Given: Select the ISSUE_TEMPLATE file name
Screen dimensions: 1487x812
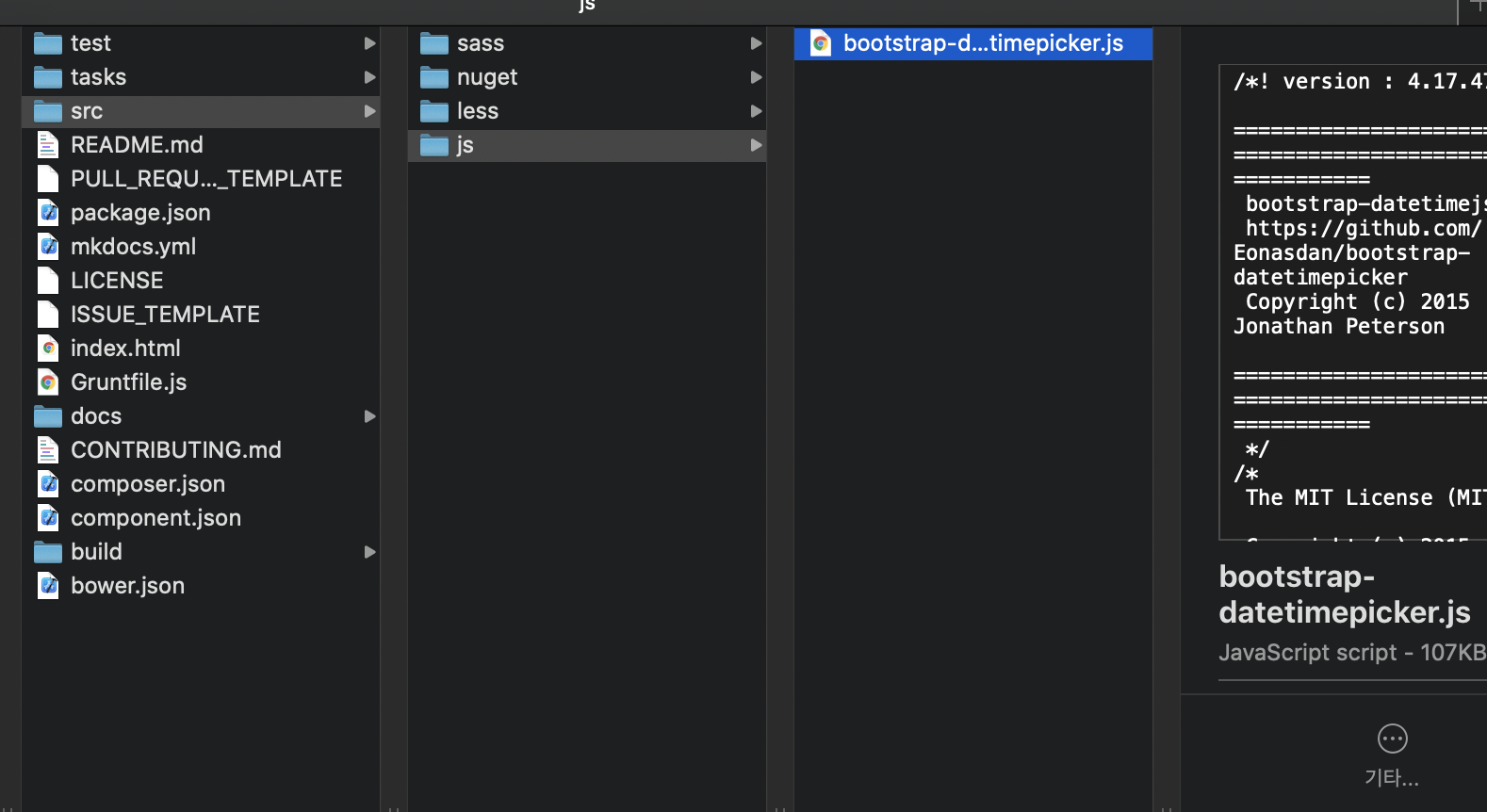Looking at the screenshot, I should coord(165,315).
